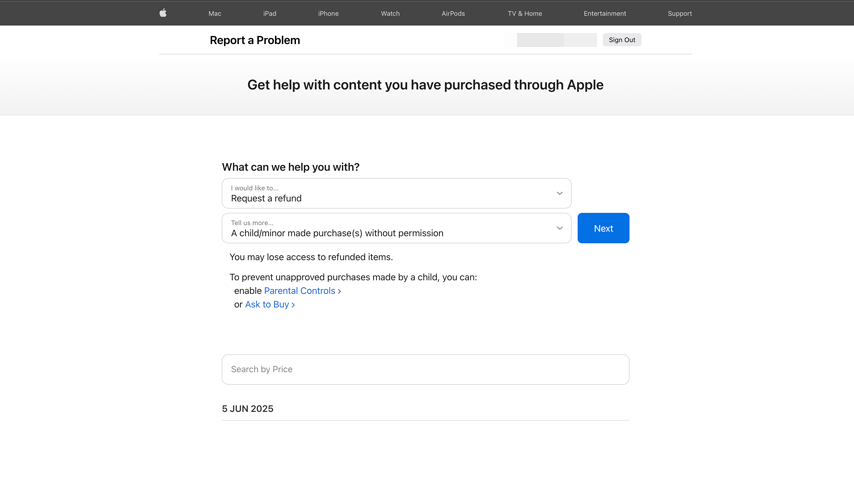Open the Mac menu item

click(215, 14)
